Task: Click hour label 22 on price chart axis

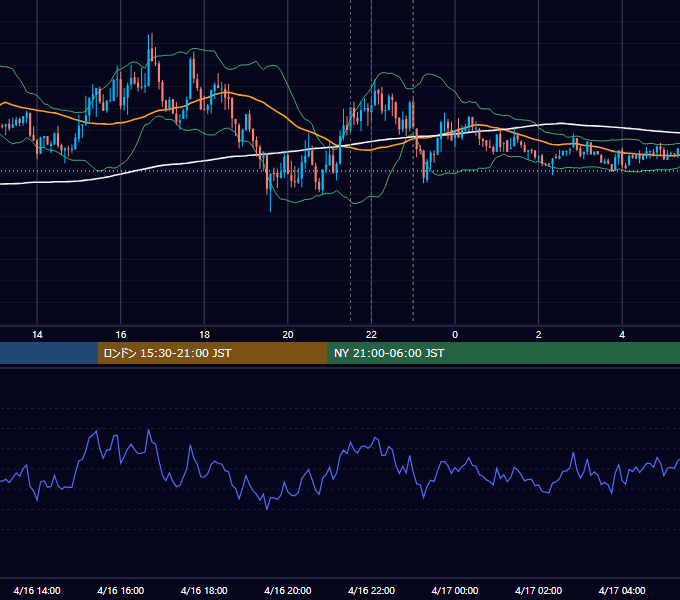Action: [371, 335]
